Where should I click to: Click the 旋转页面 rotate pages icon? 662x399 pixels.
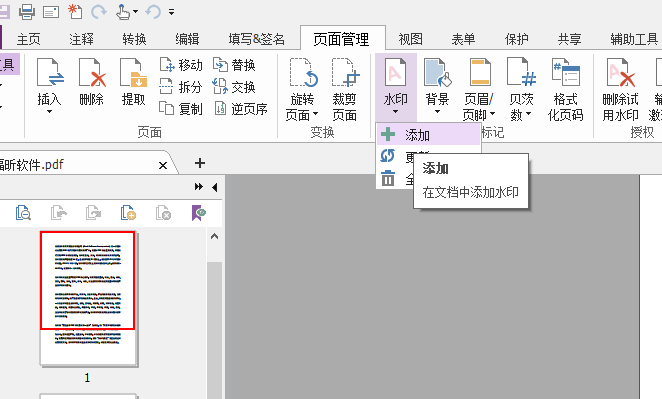coord(303,74)
